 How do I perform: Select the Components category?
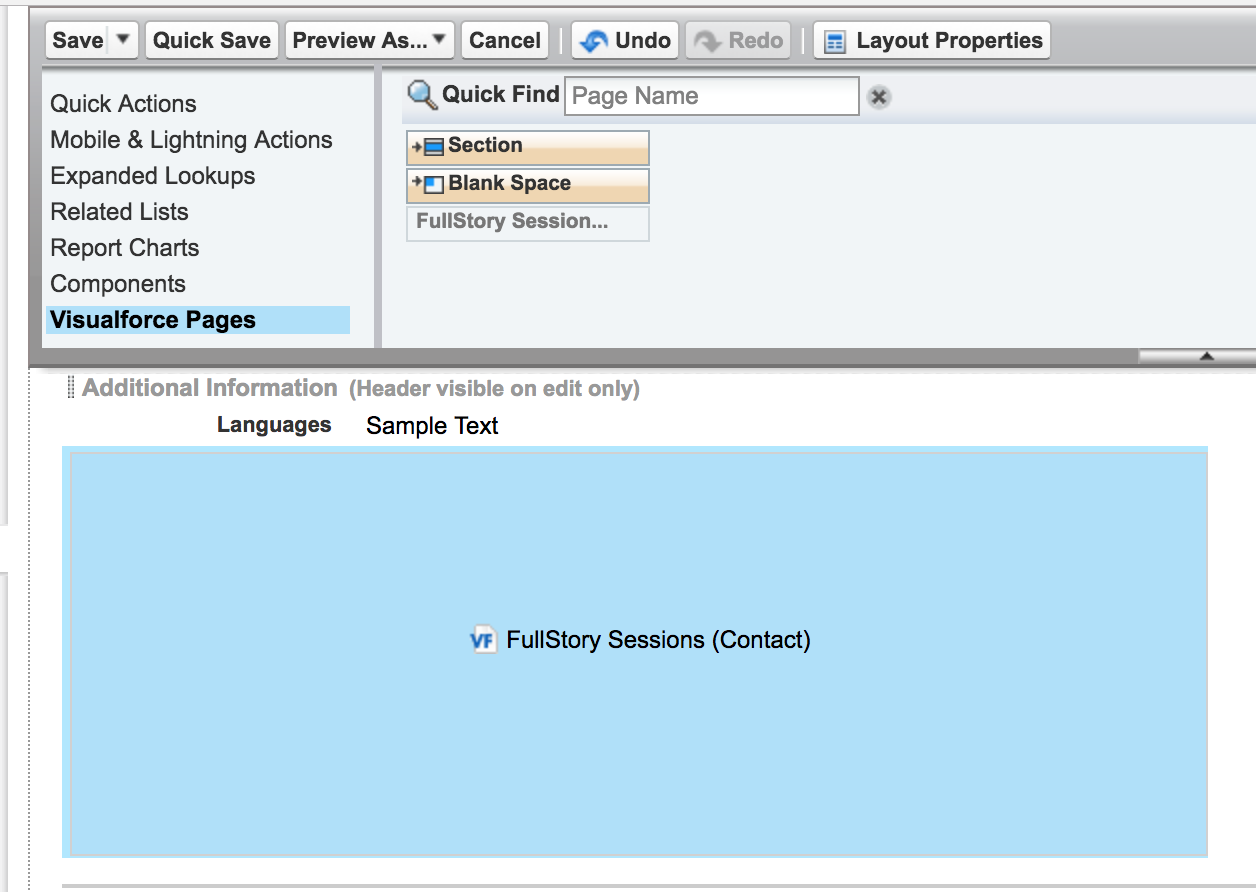(x=118, y=284)
